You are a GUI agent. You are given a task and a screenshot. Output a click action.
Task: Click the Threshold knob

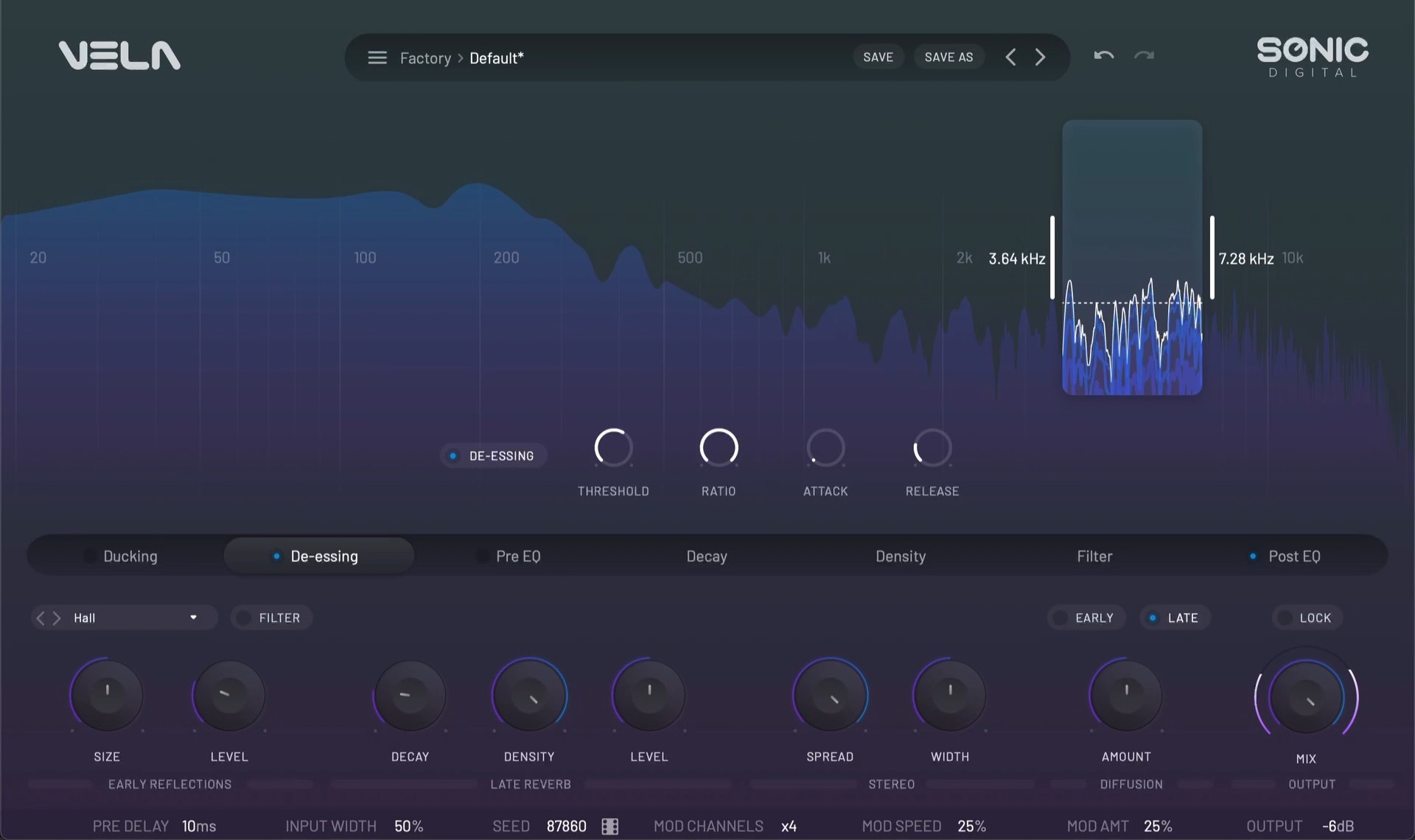coord(613,447)
